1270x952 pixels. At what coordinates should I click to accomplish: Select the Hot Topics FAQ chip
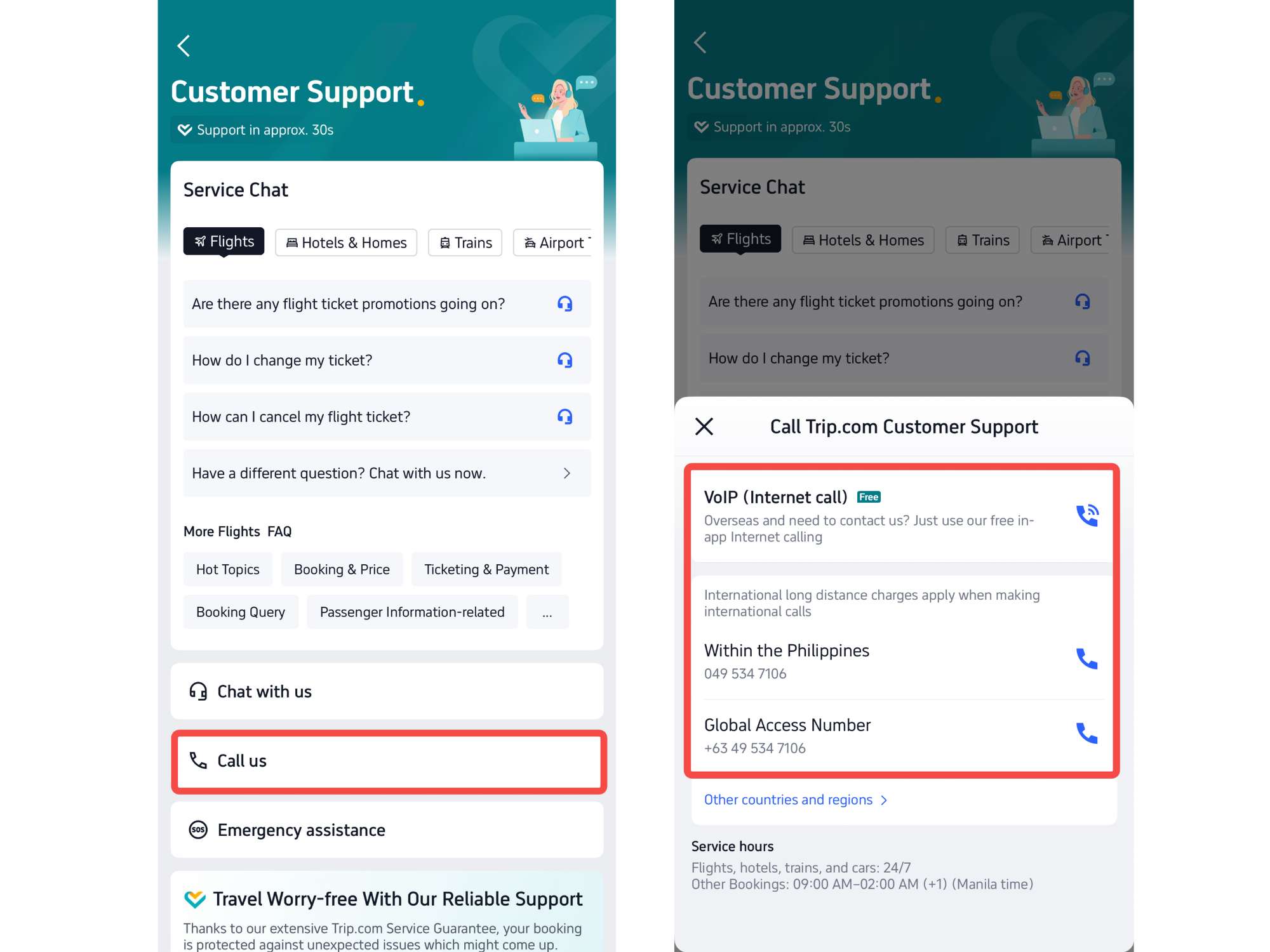pos(228,569)
